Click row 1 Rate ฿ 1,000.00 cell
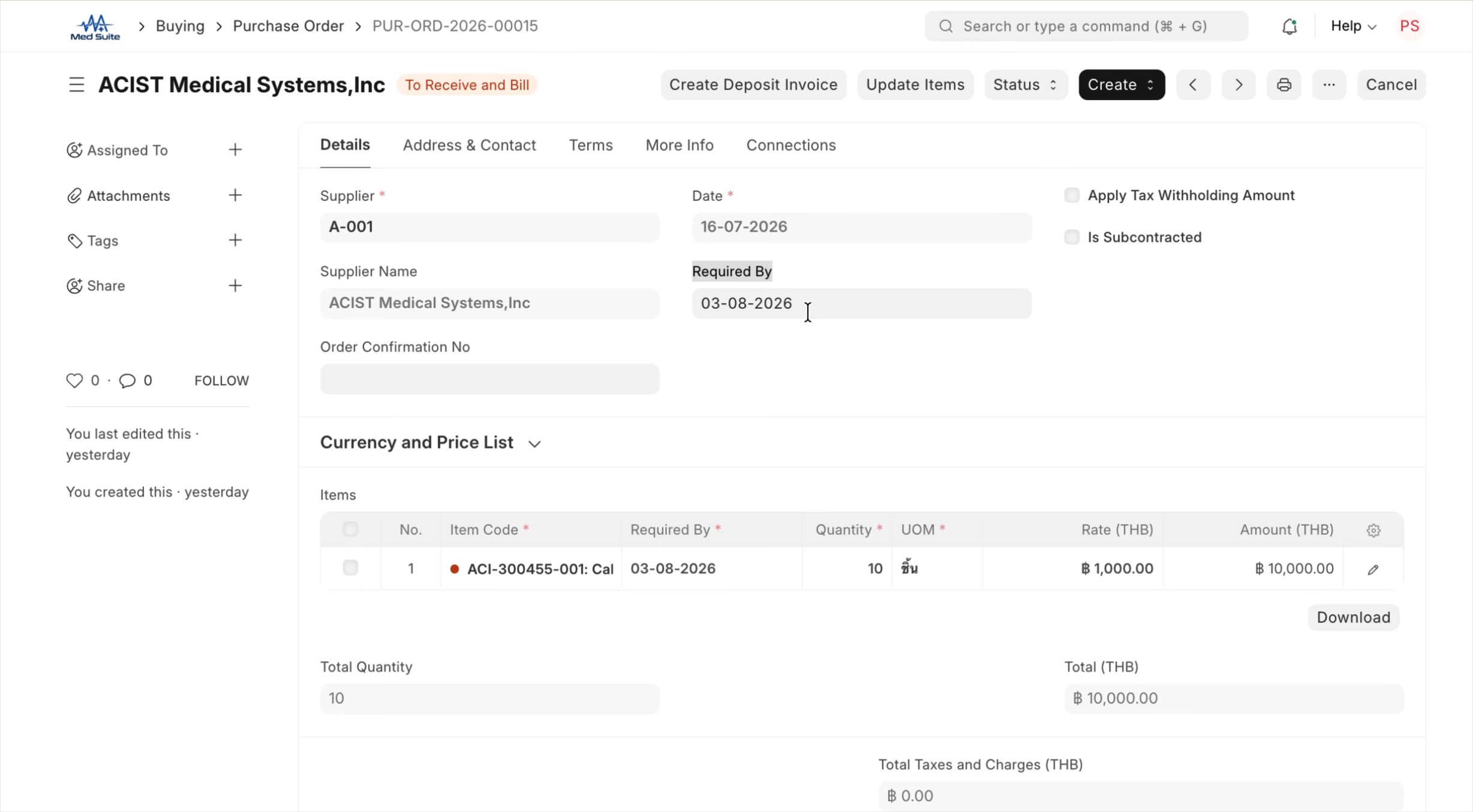This screenshot has height=812, width=1473. 1072,569
